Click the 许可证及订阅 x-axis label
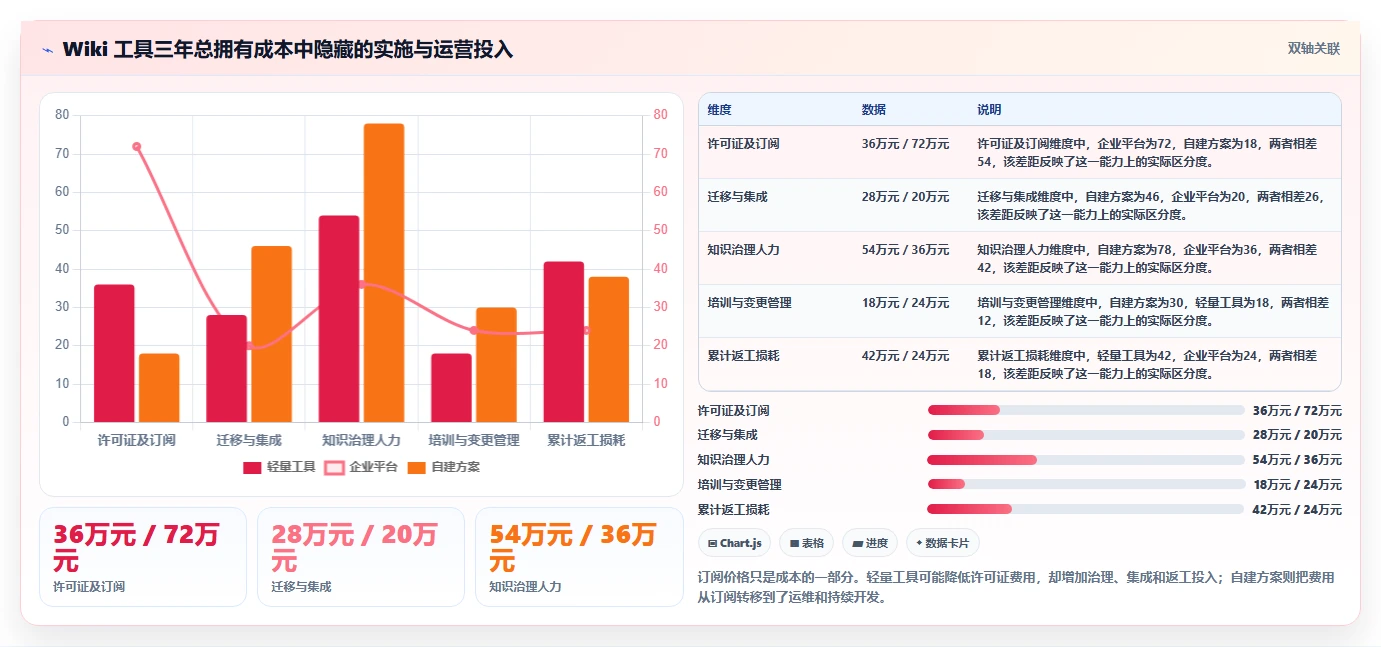The height and width of the screenshot is (647, 1381). click(x=137, y=440)
